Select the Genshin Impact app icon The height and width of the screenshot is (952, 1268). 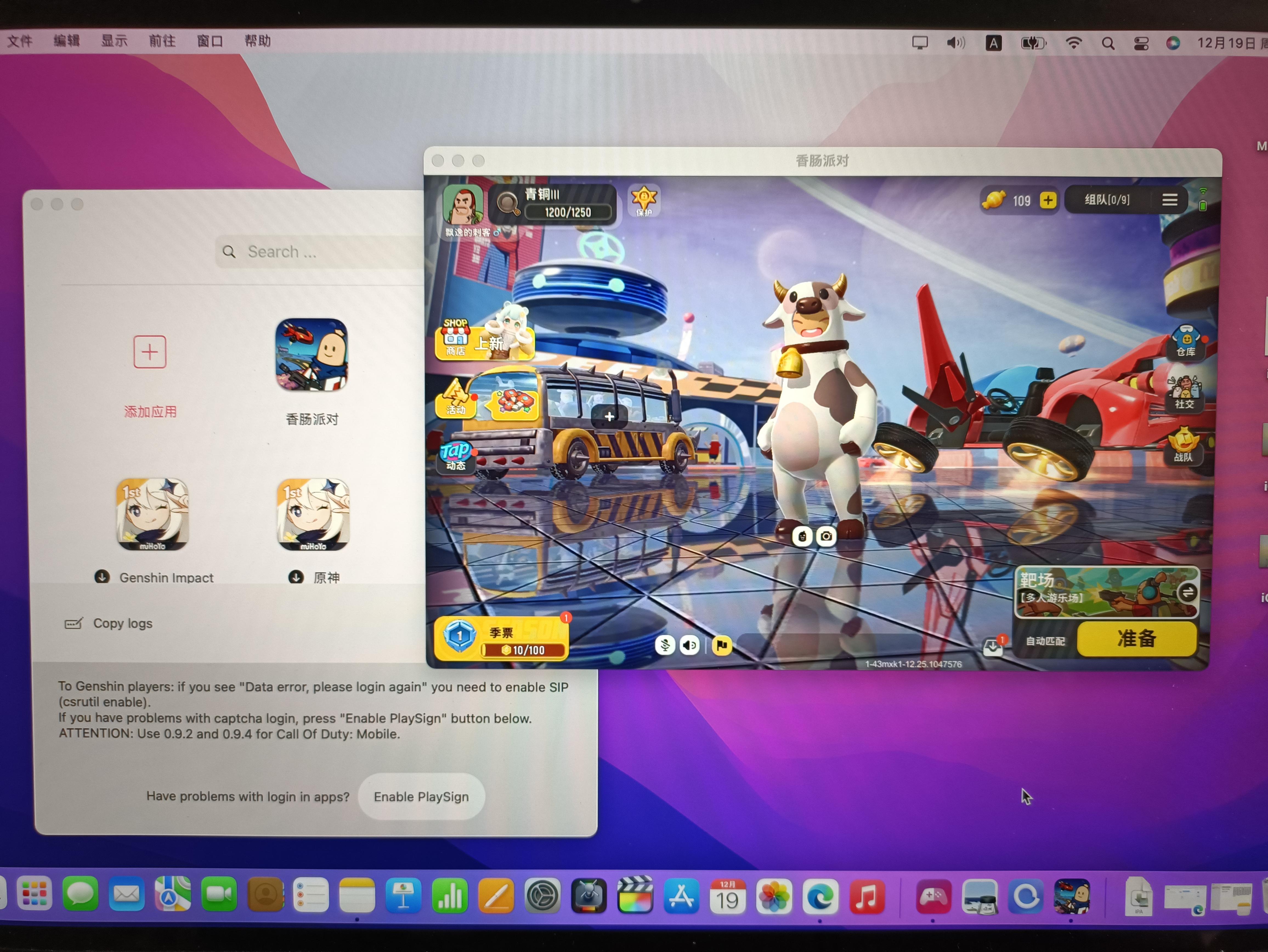[x=152, y=515]
